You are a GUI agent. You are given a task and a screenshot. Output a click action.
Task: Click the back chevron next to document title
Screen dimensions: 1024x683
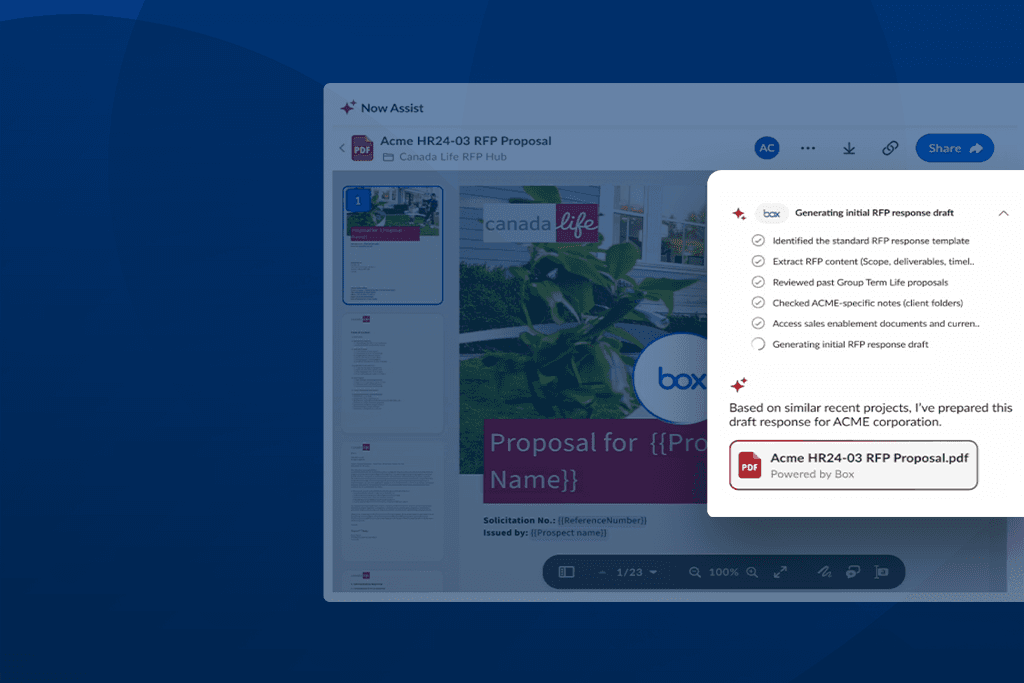pos(341,146)
